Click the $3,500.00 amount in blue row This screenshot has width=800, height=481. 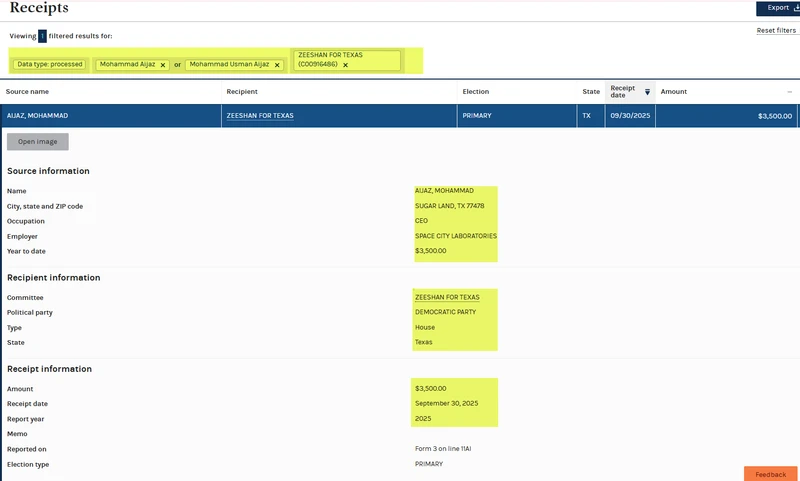774,116
